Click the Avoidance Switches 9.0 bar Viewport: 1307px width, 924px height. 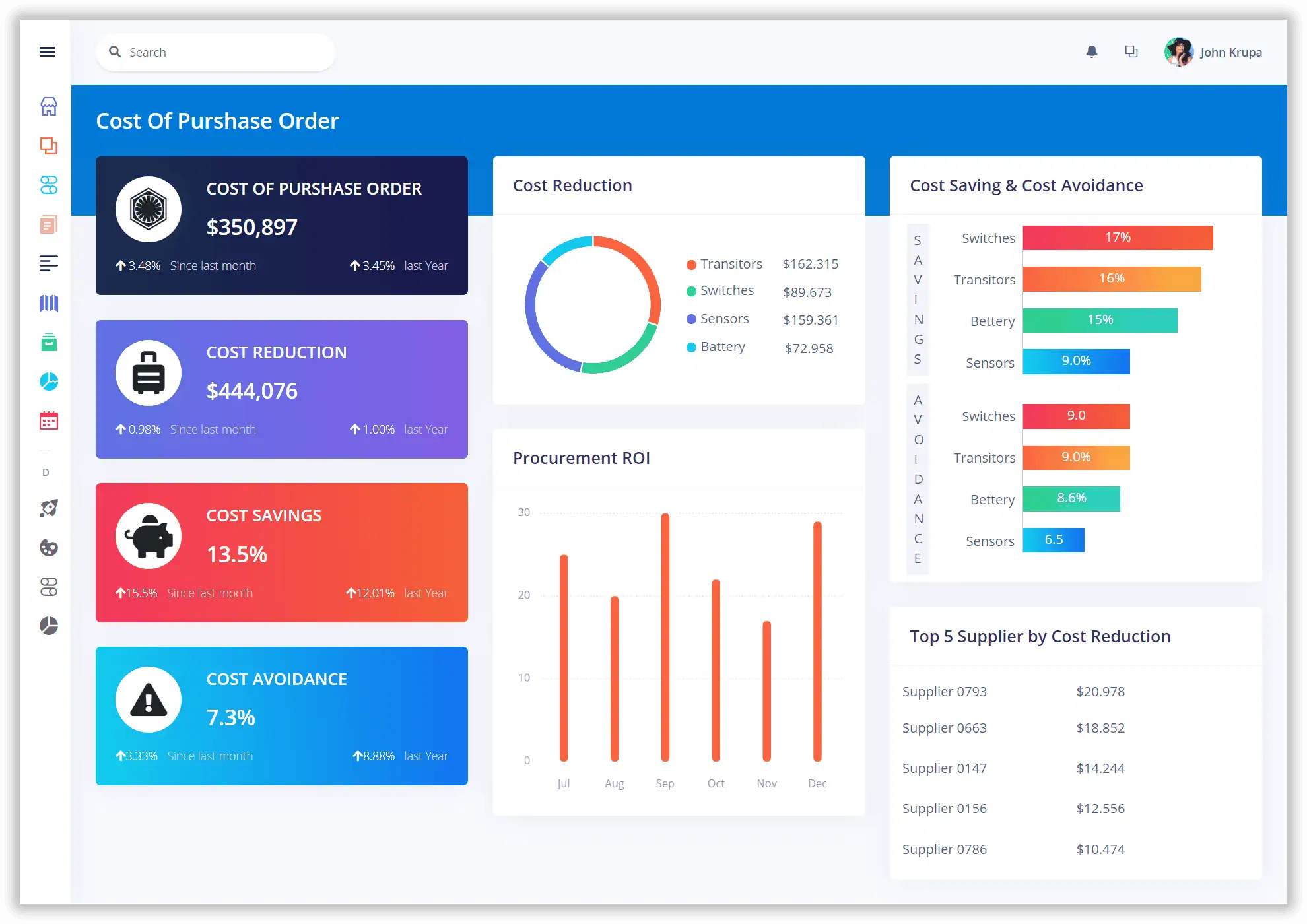tap(1077, 416)
